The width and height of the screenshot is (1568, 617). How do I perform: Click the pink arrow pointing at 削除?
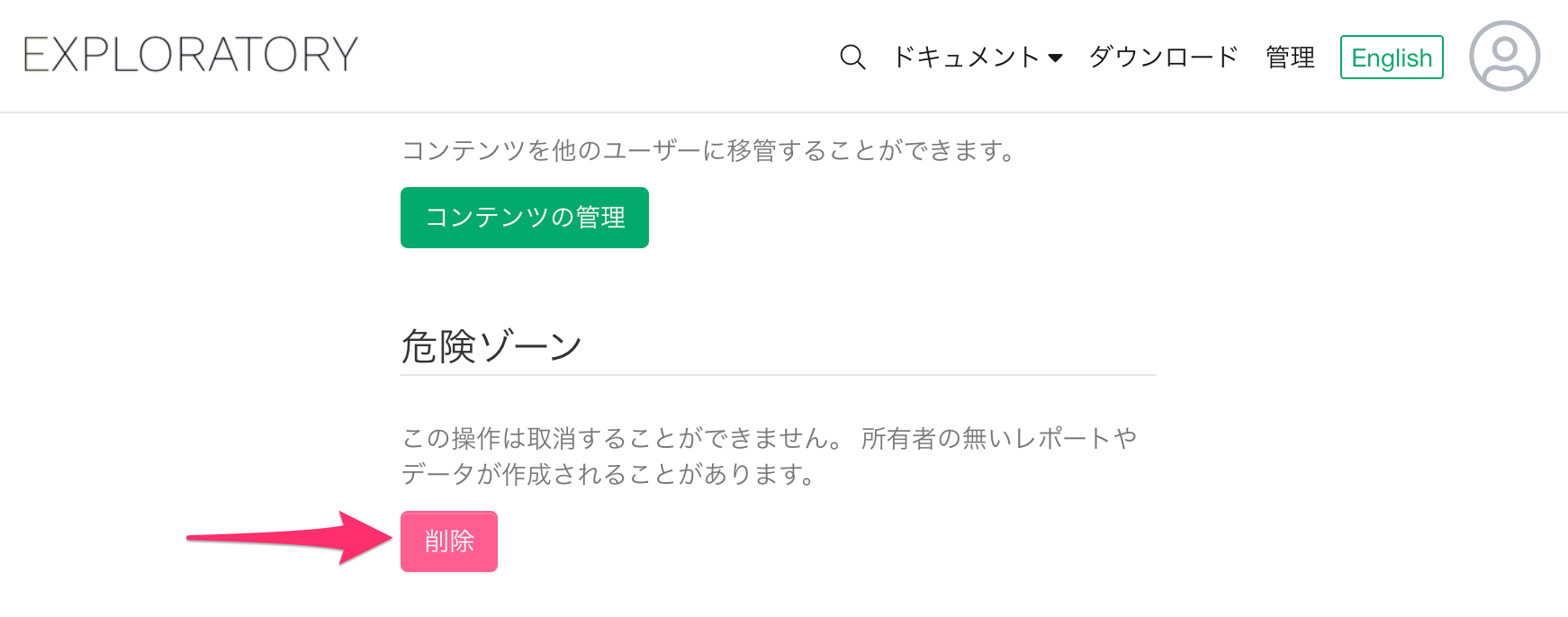pos(288,537)
